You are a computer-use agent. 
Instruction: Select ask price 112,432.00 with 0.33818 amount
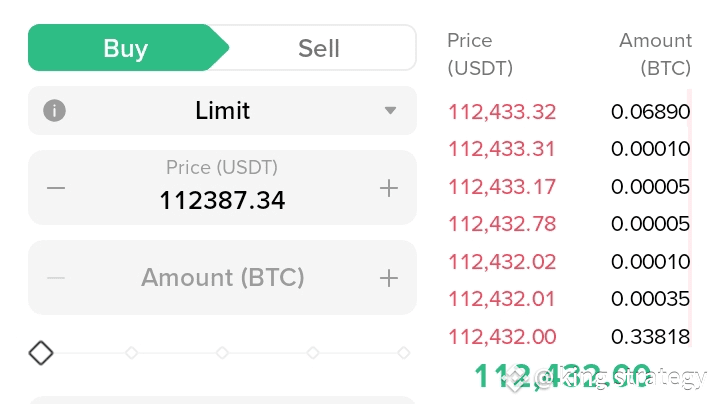(569, 337)
